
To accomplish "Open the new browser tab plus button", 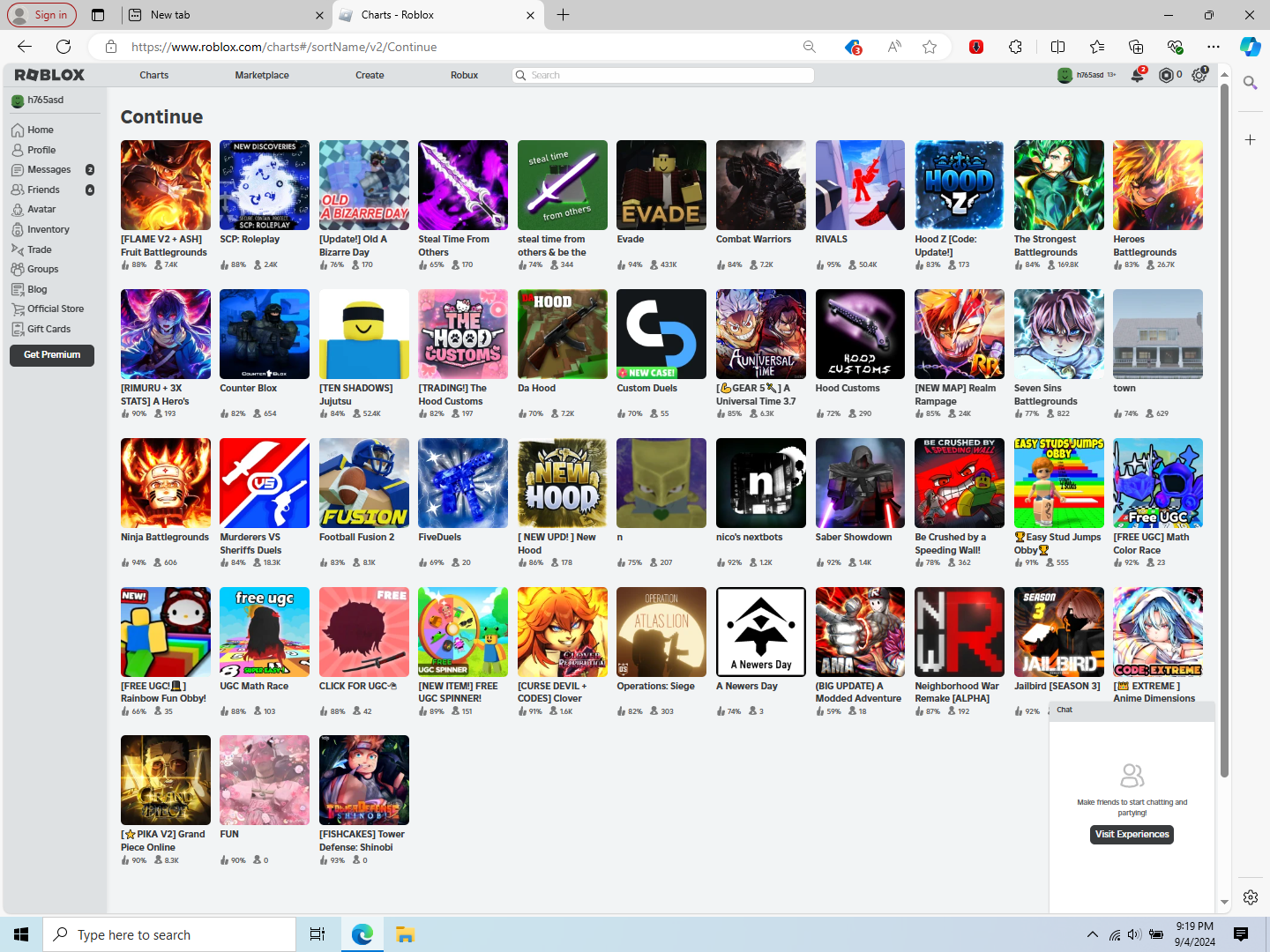I will point(563,15).
